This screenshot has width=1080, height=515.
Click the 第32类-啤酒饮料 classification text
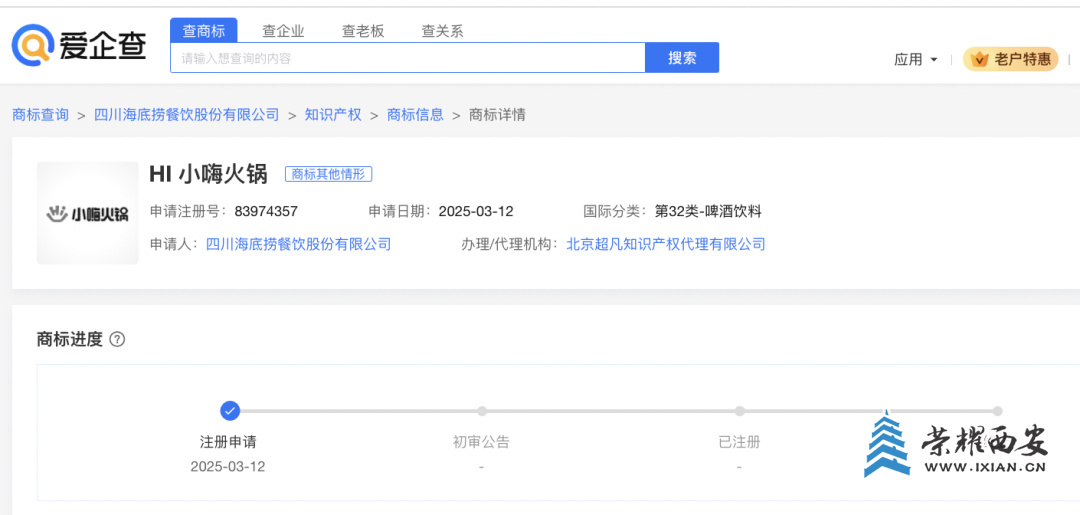coord(708,211)
